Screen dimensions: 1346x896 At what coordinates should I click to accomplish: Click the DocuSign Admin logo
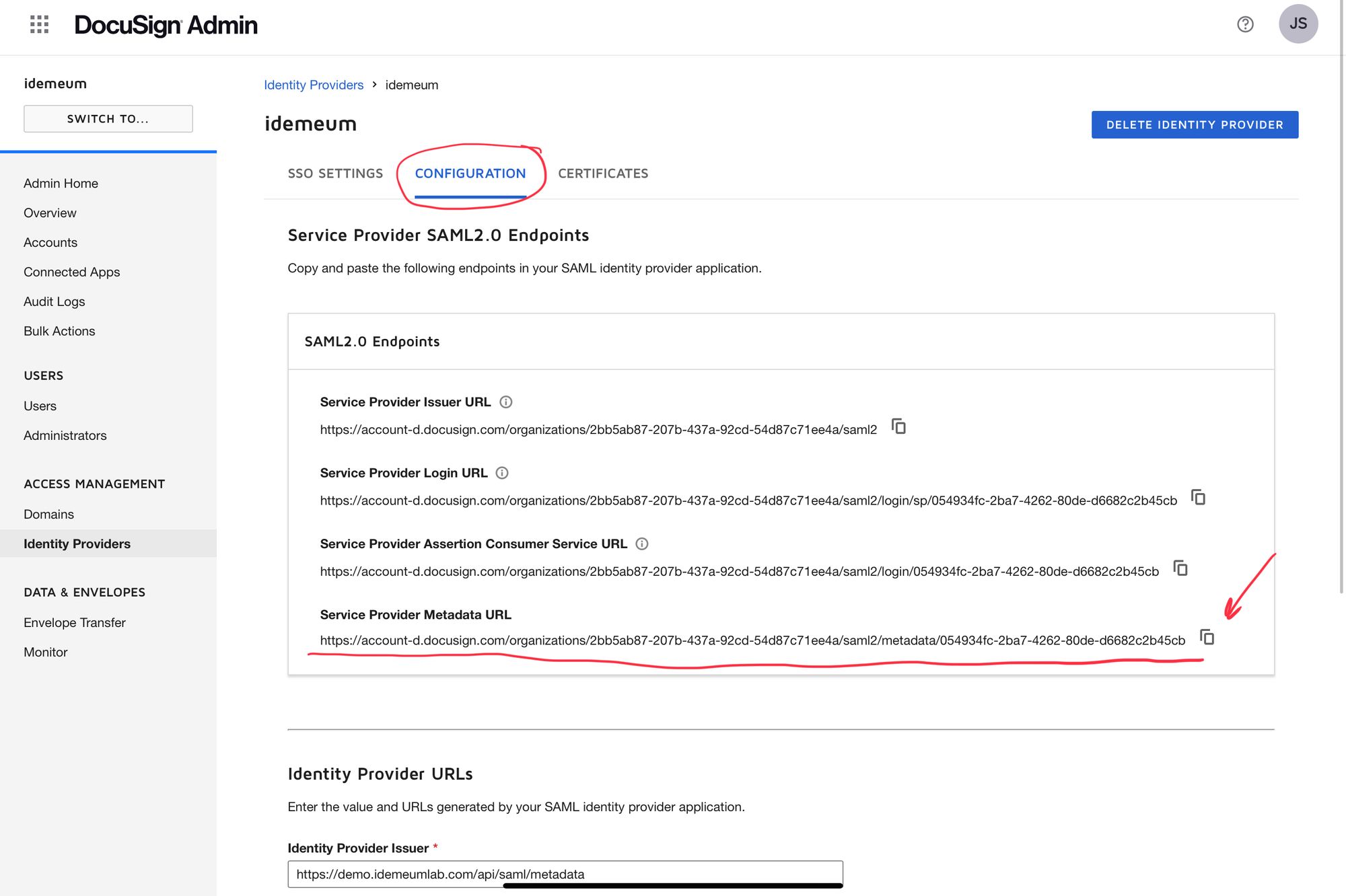click(166, 25)
